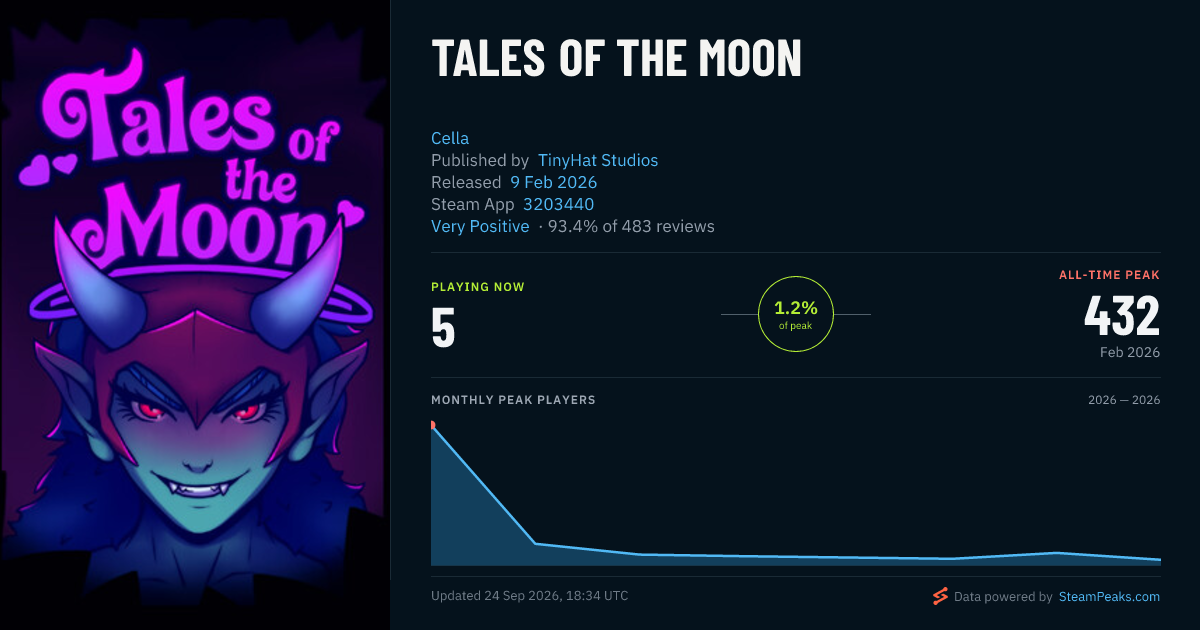Image resolution: width=1200 pixels, height=630 pixels.
Task: Click the Updated 24 Sep 2026 timestamp
Action: tap(529, 596)
